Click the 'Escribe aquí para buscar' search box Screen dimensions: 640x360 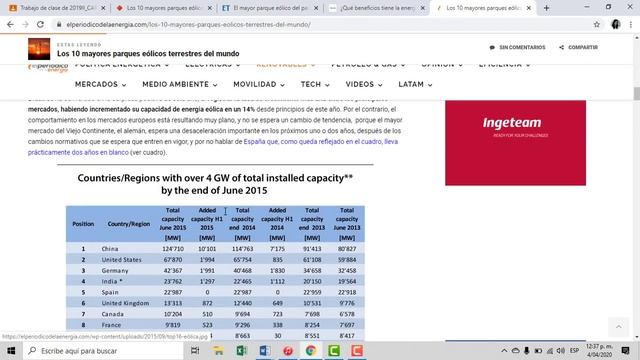pyautogui.click(x=103, y=351)
